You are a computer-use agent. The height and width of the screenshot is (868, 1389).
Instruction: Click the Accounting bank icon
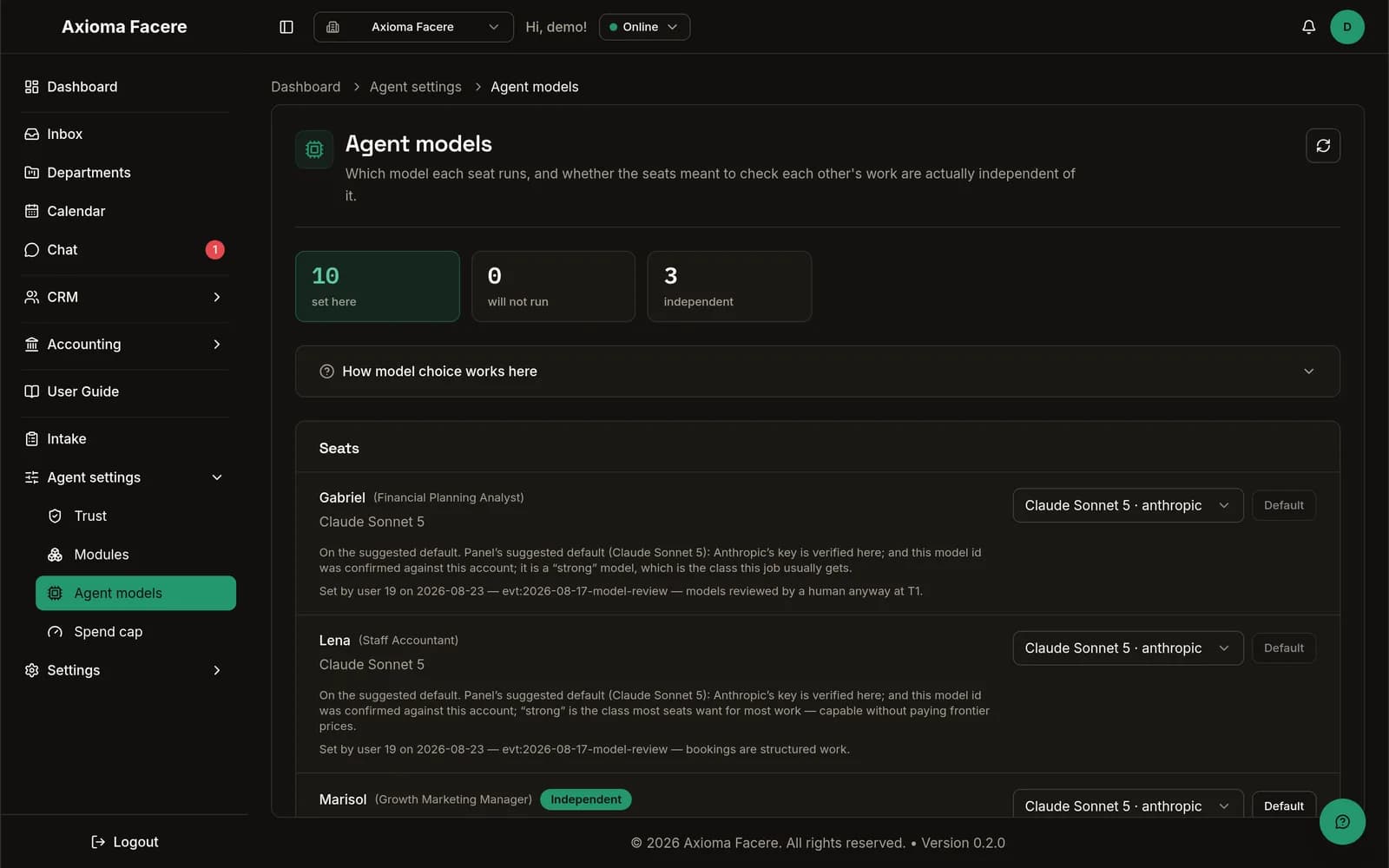click(32, 345)
